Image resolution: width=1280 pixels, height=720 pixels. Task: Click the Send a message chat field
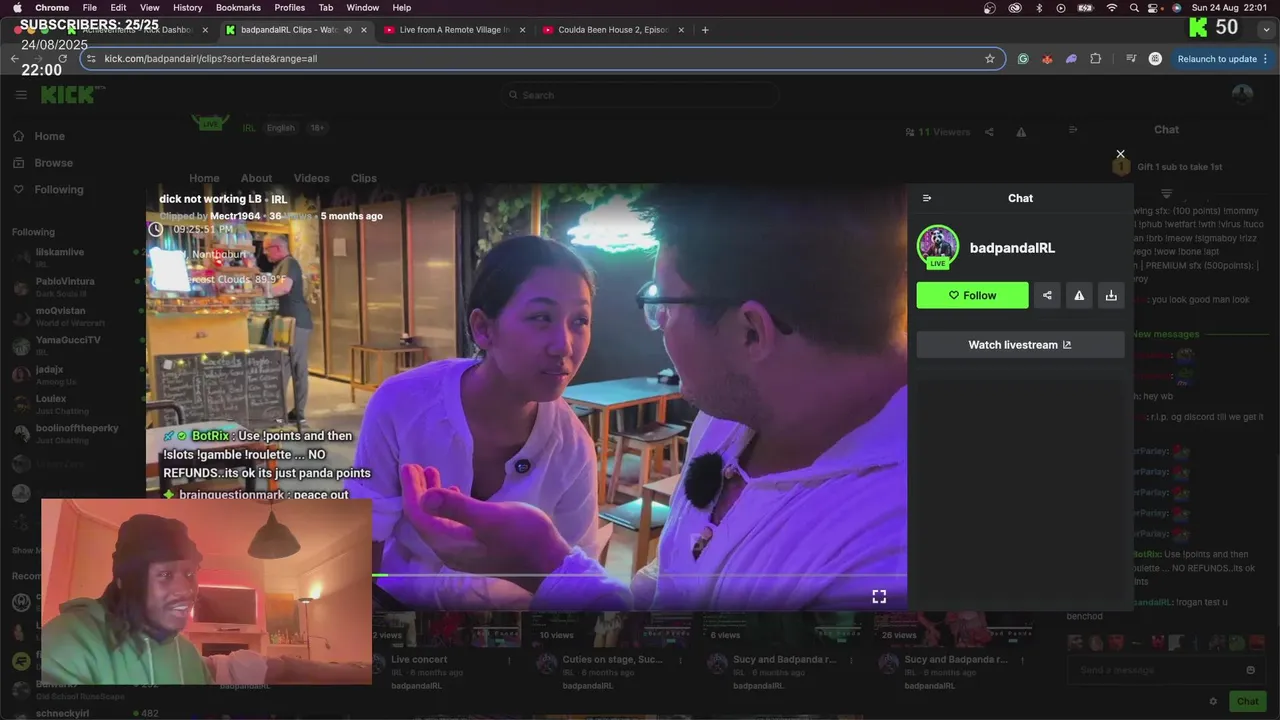click(x=1166, y=670)
